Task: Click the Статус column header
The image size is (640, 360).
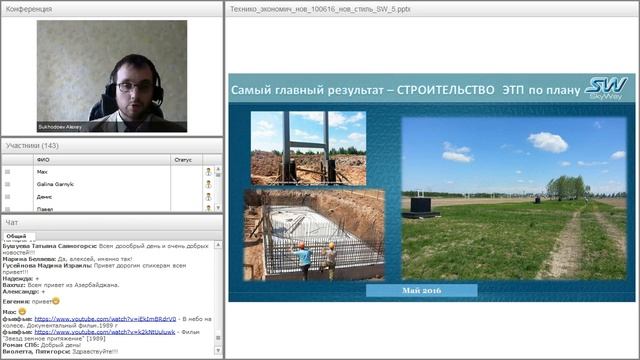Action: (186, 160)
